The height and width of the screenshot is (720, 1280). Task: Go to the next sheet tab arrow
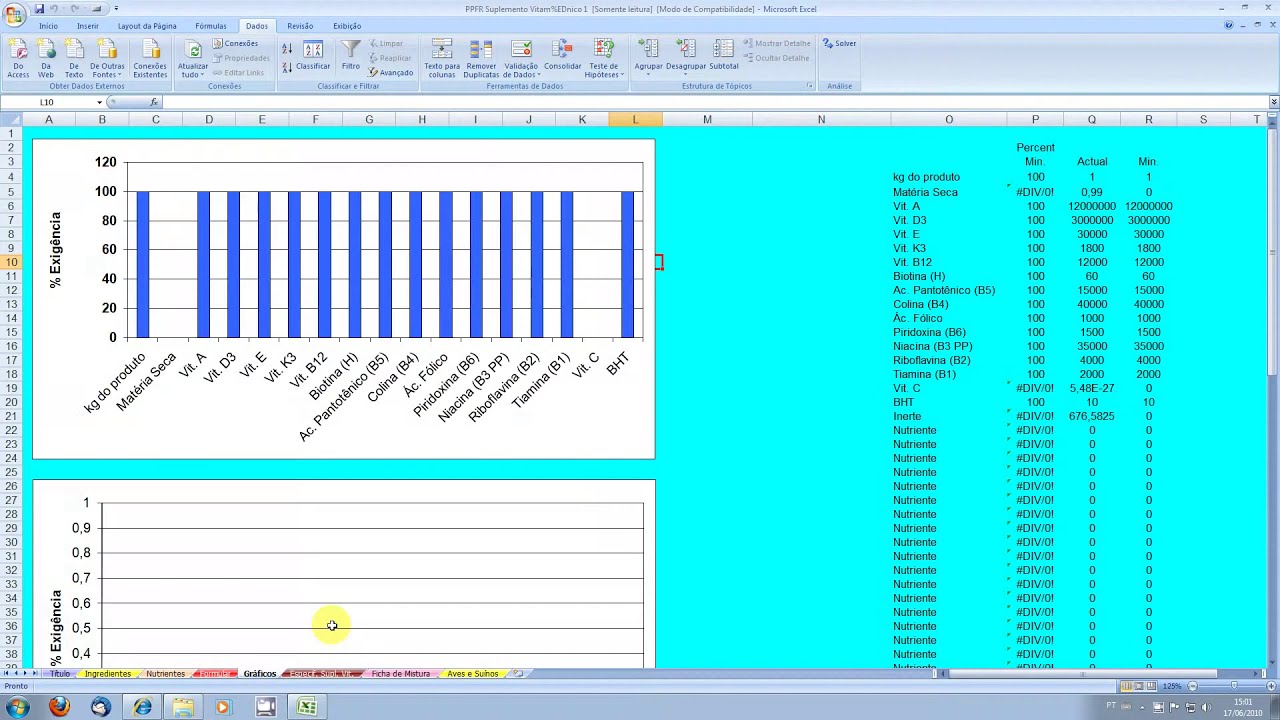click(x=24, y=674)
